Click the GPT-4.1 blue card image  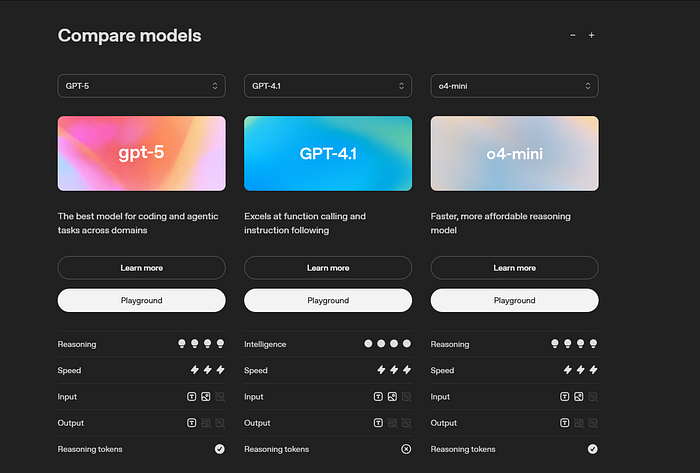pyautogui.click(x=328, y=154)
